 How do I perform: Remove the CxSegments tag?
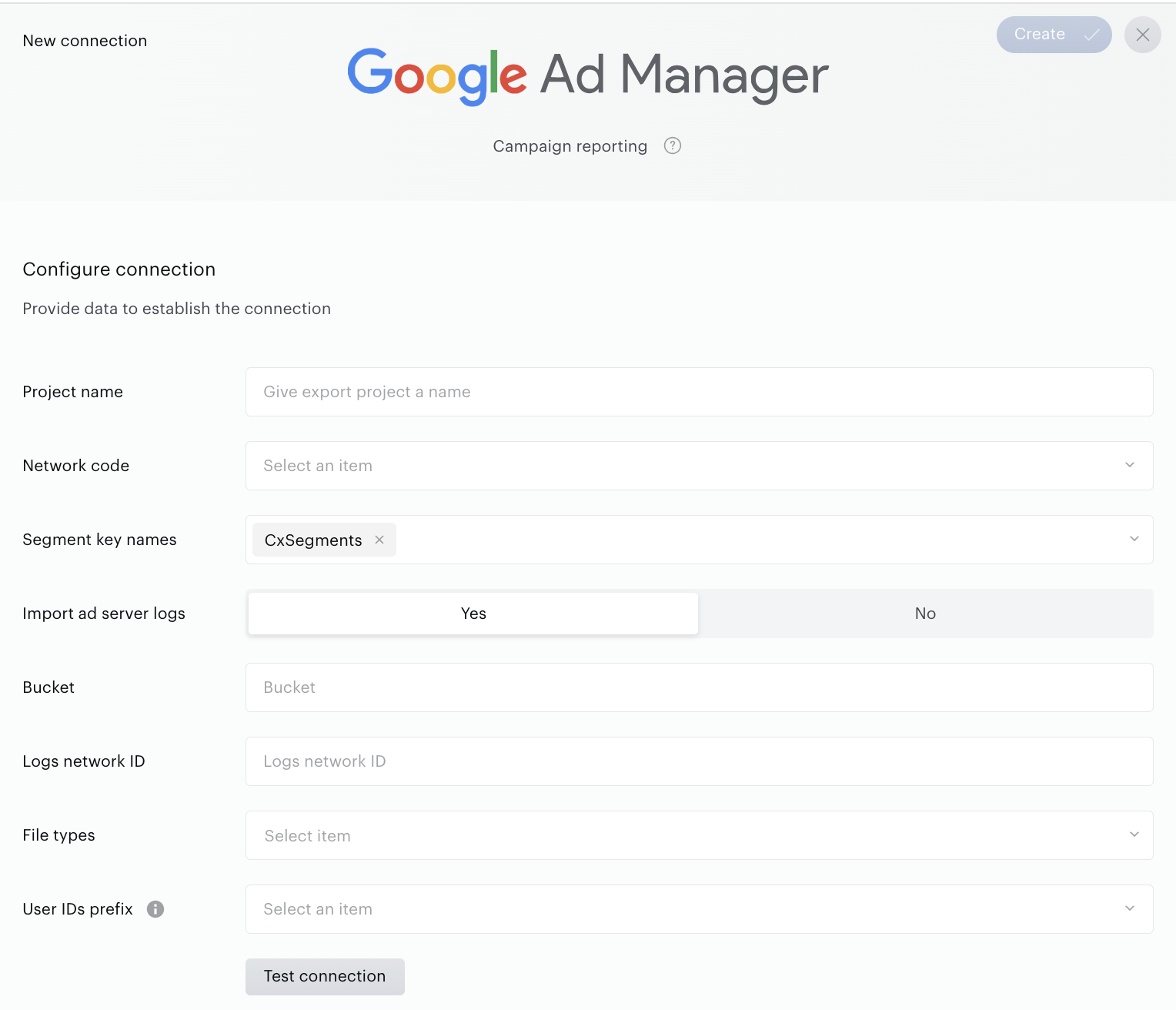pyautogui.click(x=379, y=540)
